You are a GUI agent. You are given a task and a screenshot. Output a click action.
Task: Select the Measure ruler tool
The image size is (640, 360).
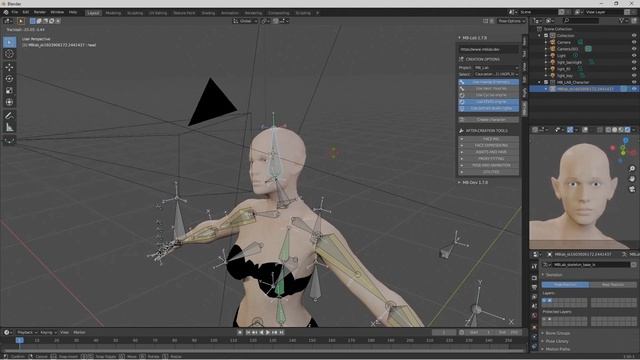point(9,128)
